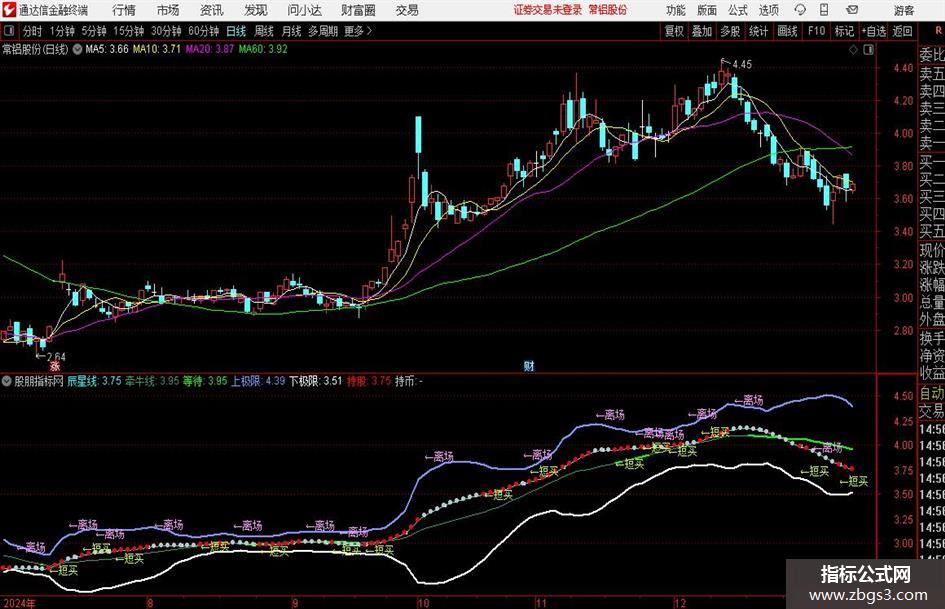This screenshot has height=609, width=945.
Task: Toggle the side panel icon at chart top right
Action: click(868, 50)
